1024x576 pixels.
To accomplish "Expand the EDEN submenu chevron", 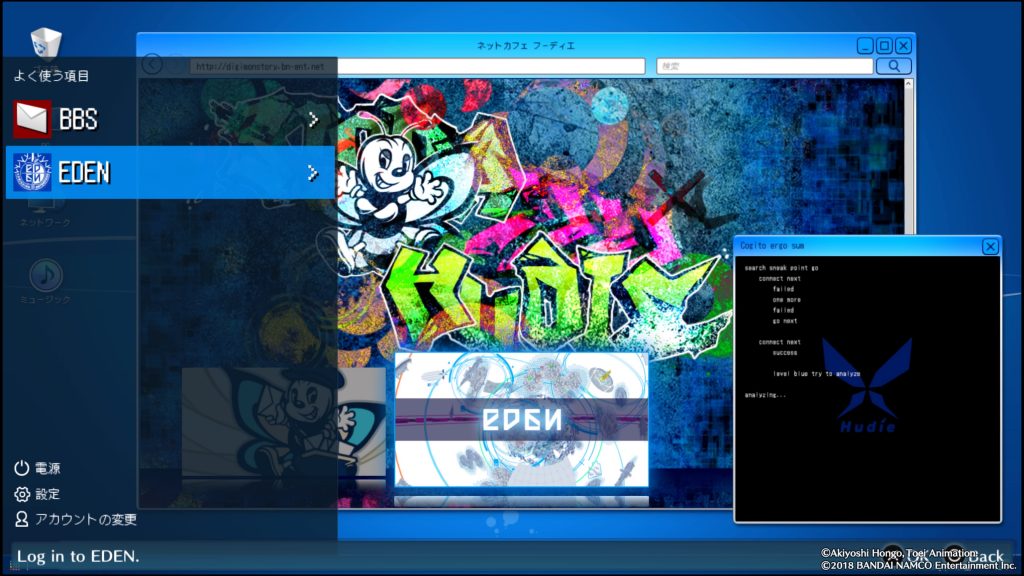I will pyautogui.click(x=313, y=173).
